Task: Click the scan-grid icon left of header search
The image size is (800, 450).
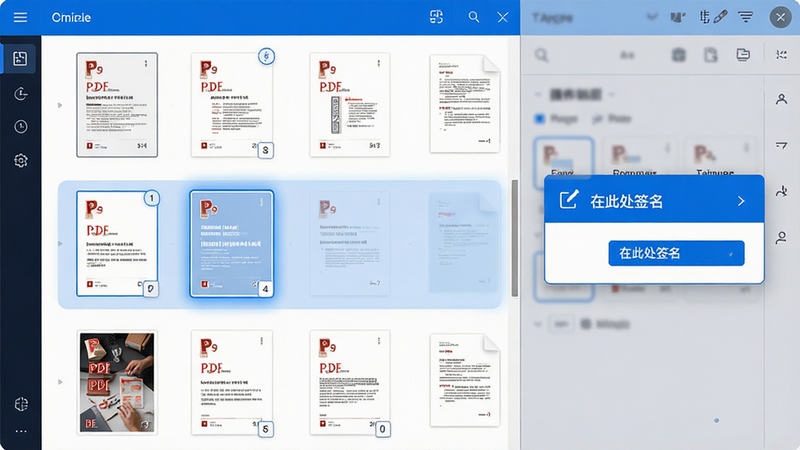Action: pos(436,17)
